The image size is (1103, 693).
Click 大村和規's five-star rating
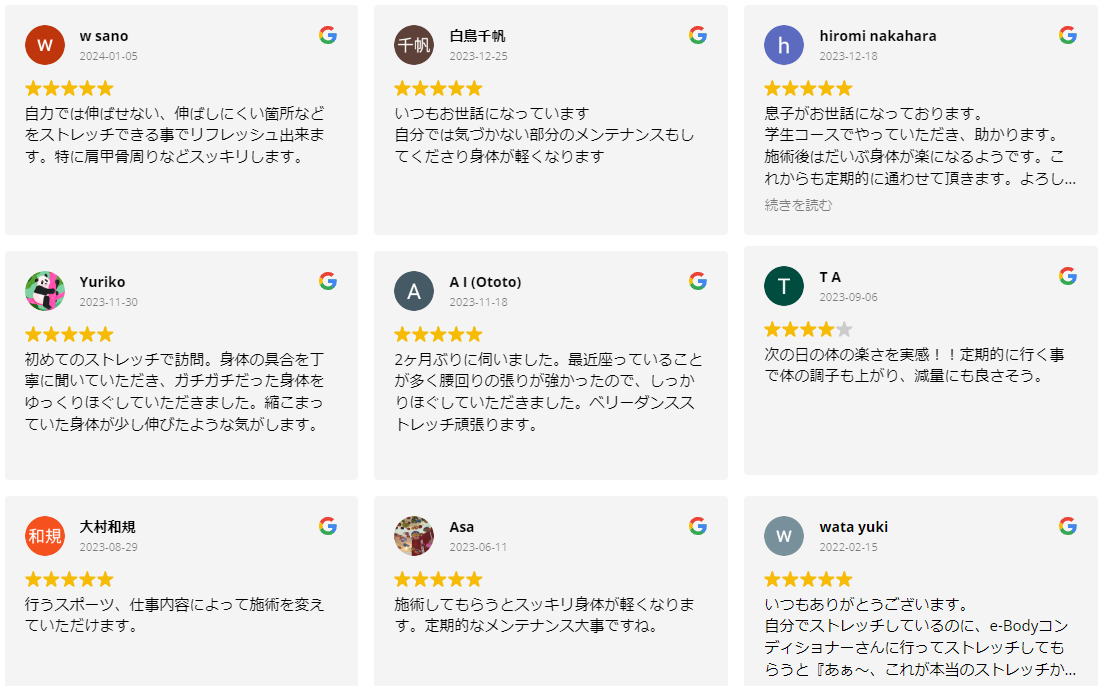point(69,579)
